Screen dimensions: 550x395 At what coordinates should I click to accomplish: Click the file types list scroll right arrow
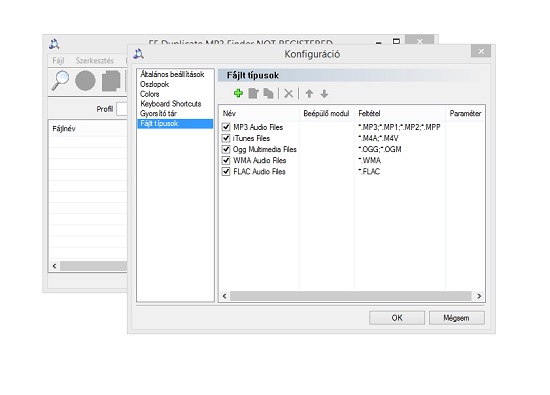click(479, 296)
